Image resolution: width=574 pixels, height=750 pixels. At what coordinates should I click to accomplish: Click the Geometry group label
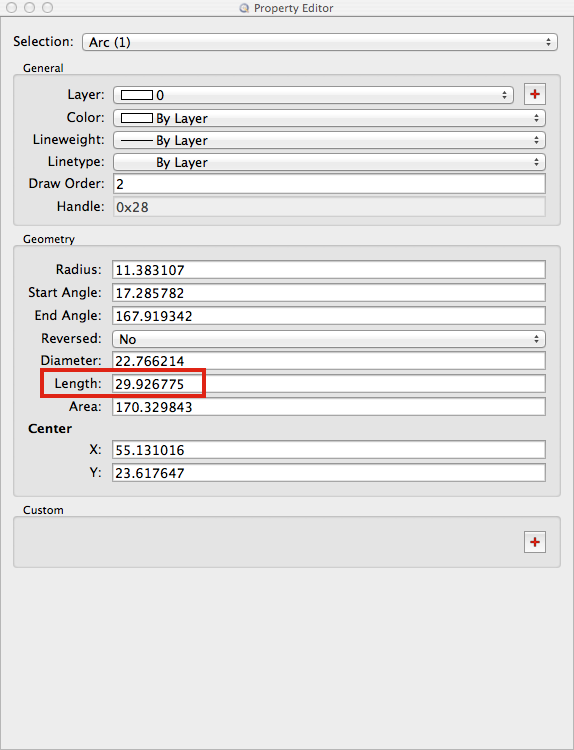click(49, 239)
